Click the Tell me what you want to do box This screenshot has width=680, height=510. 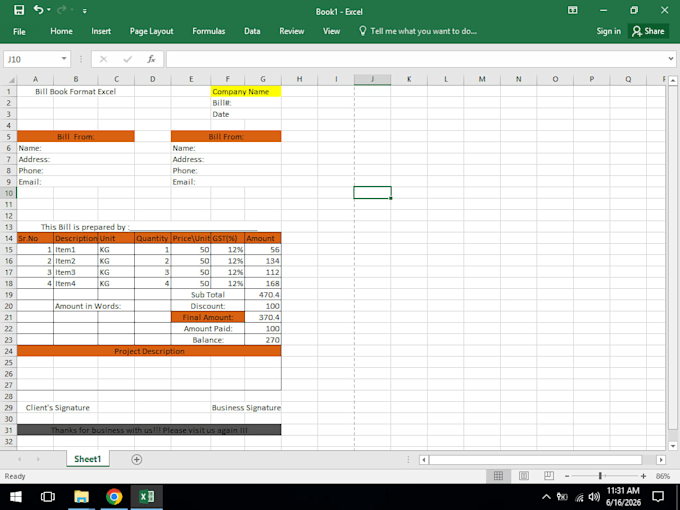[418, 31]
